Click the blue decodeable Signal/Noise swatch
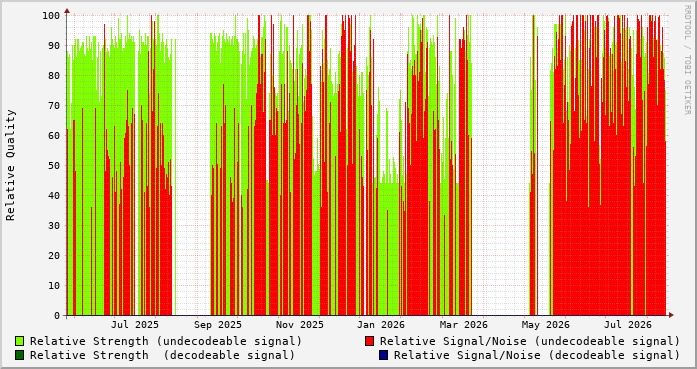Viewport: 697px width, 369px height. point(383,355)
